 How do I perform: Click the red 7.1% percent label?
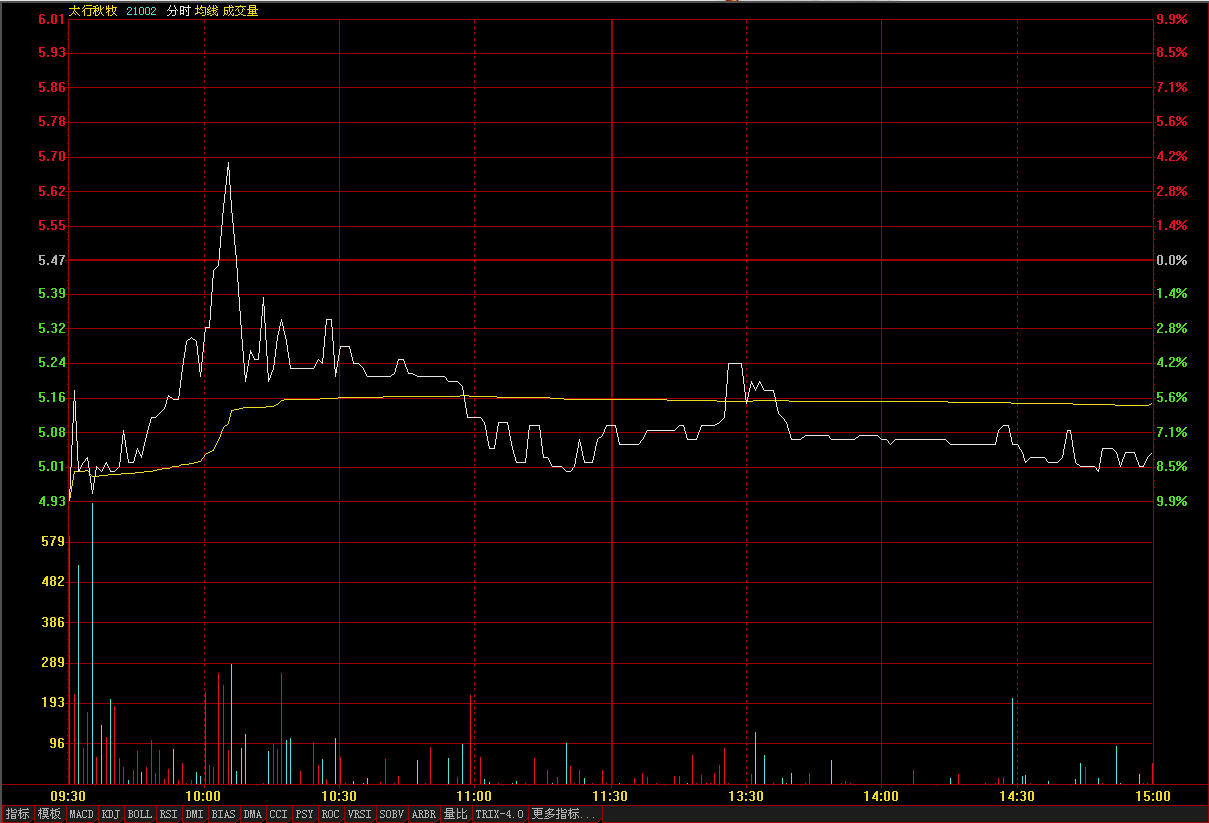click(x=1171, y=87)
